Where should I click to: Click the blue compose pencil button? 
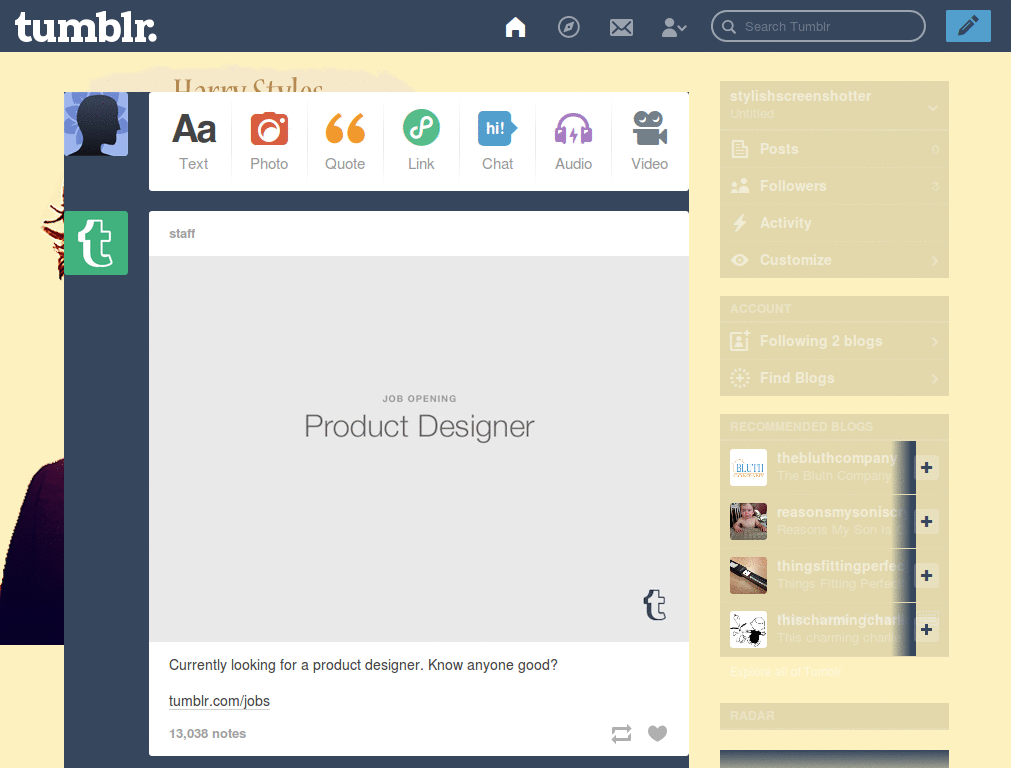pos(968,26)
